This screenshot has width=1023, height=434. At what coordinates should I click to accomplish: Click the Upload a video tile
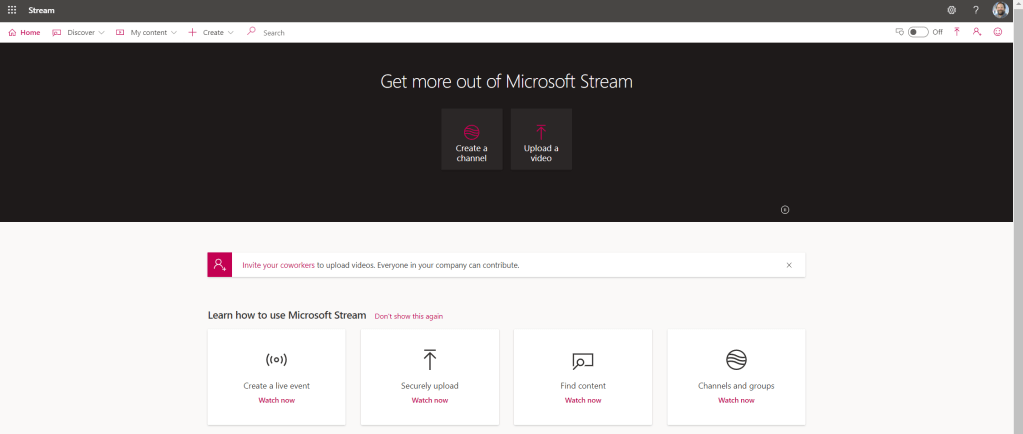541,139
